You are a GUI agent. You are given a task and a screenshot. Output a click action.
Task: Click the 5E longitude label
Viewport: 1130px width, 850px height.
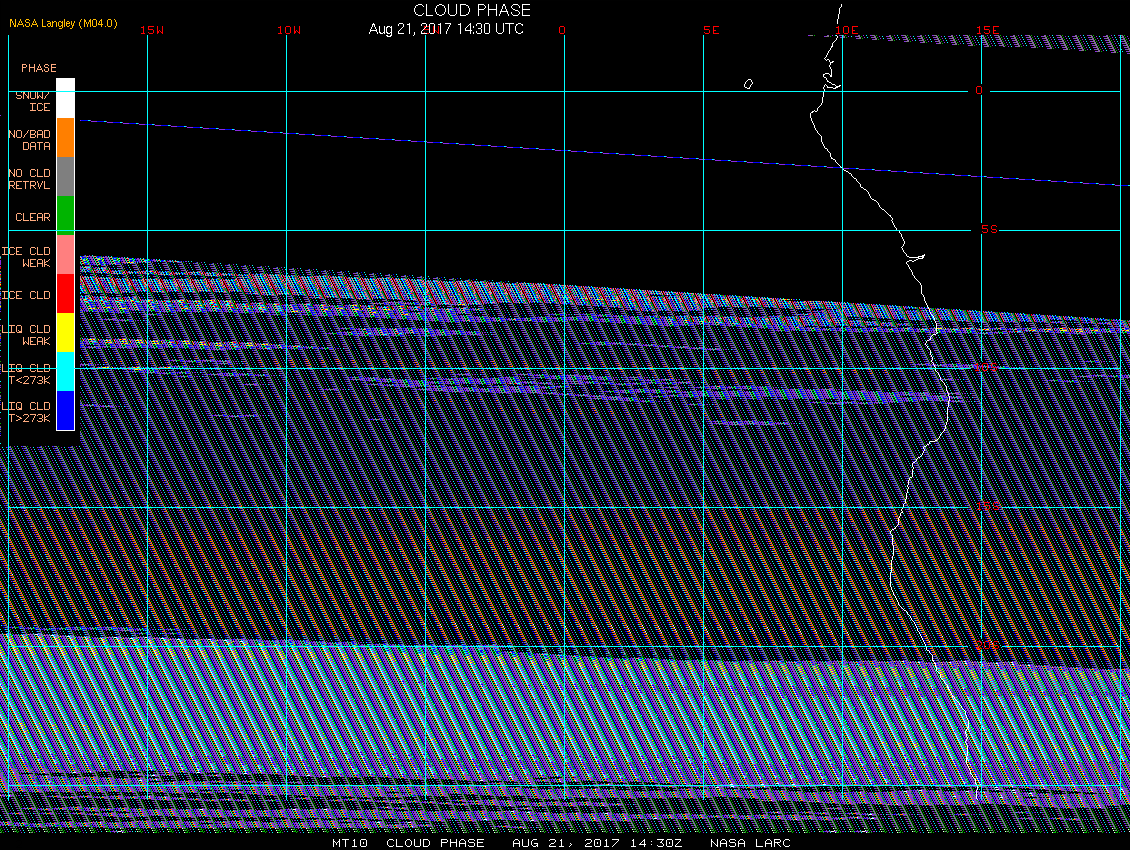711,30
